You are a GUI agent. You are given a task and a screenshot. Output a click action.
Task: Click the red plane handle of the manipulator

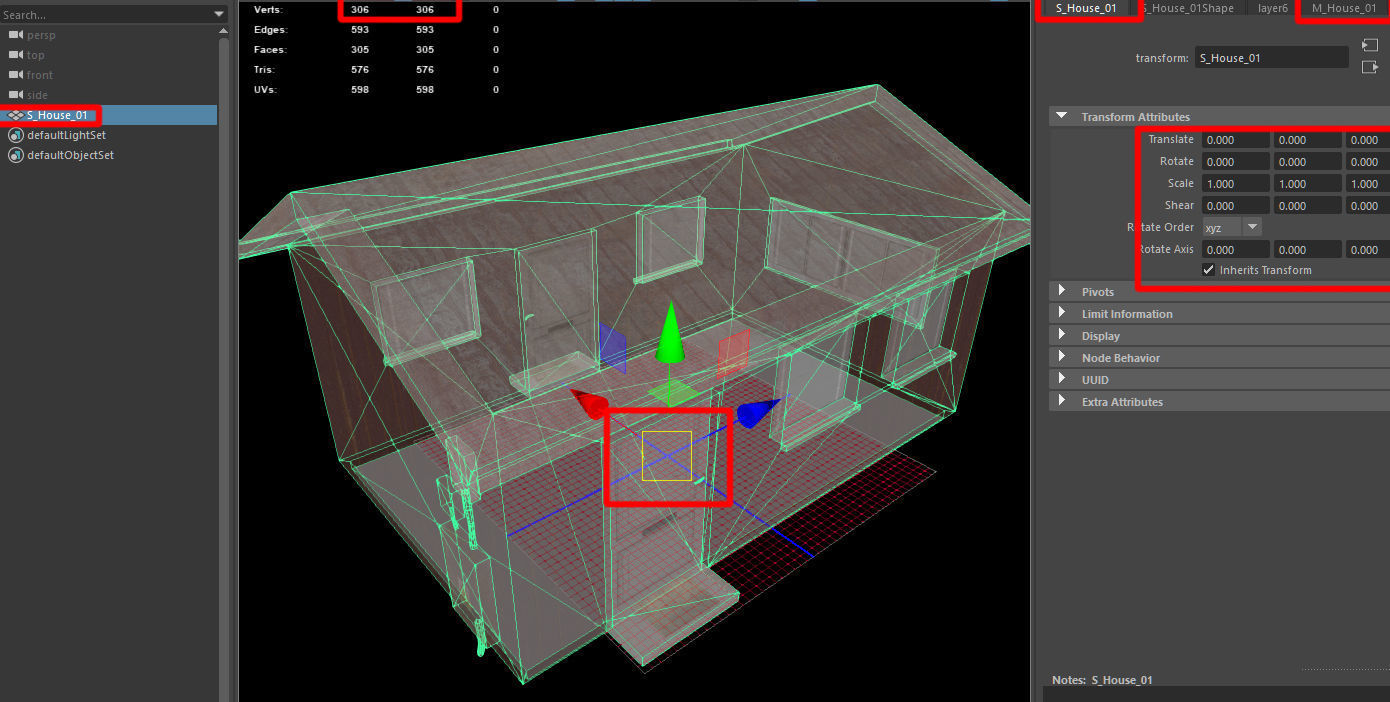[733, 353]
